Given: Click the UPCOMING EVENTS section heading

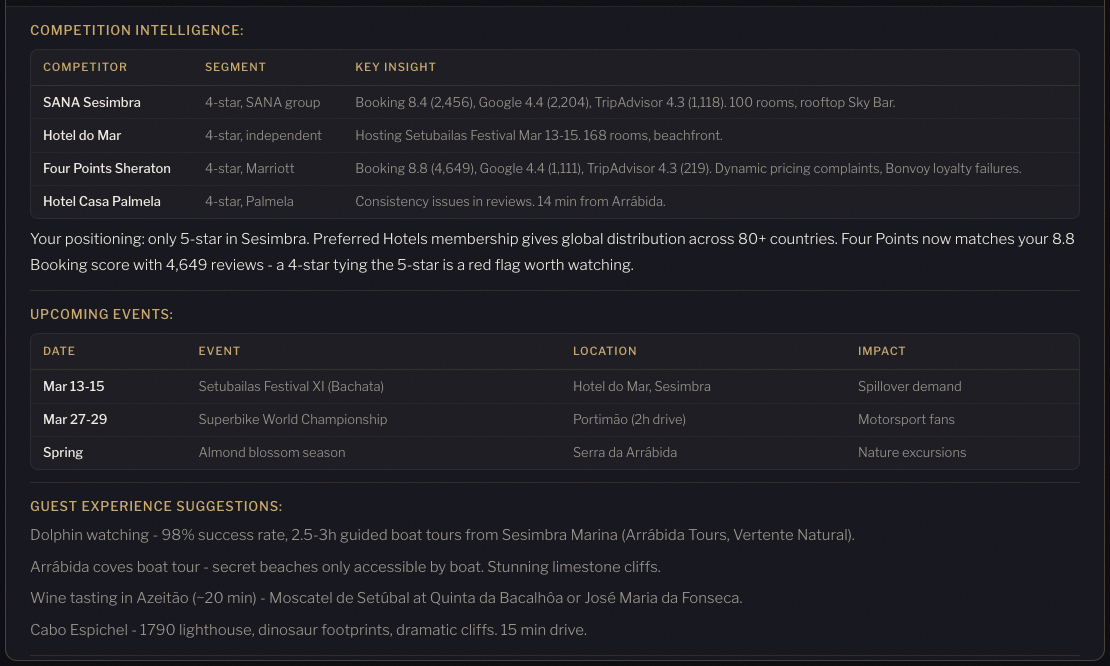Looking at the screenshot, I should pyautogui.click(x=103, y=314).
